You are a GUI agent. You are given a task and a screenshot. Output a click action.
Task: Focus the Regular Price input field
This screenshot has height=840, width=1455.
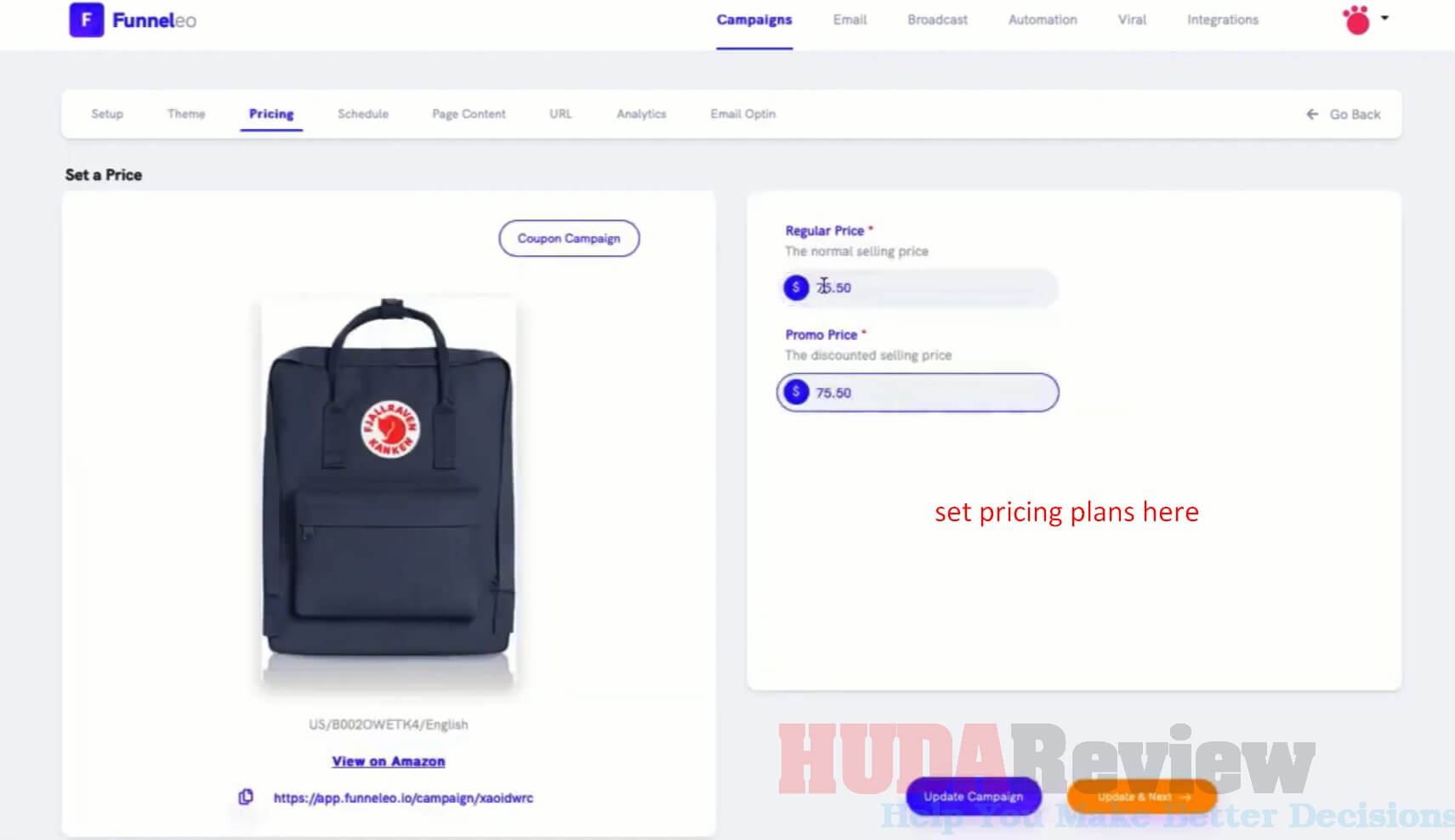[x=919, y=287]
